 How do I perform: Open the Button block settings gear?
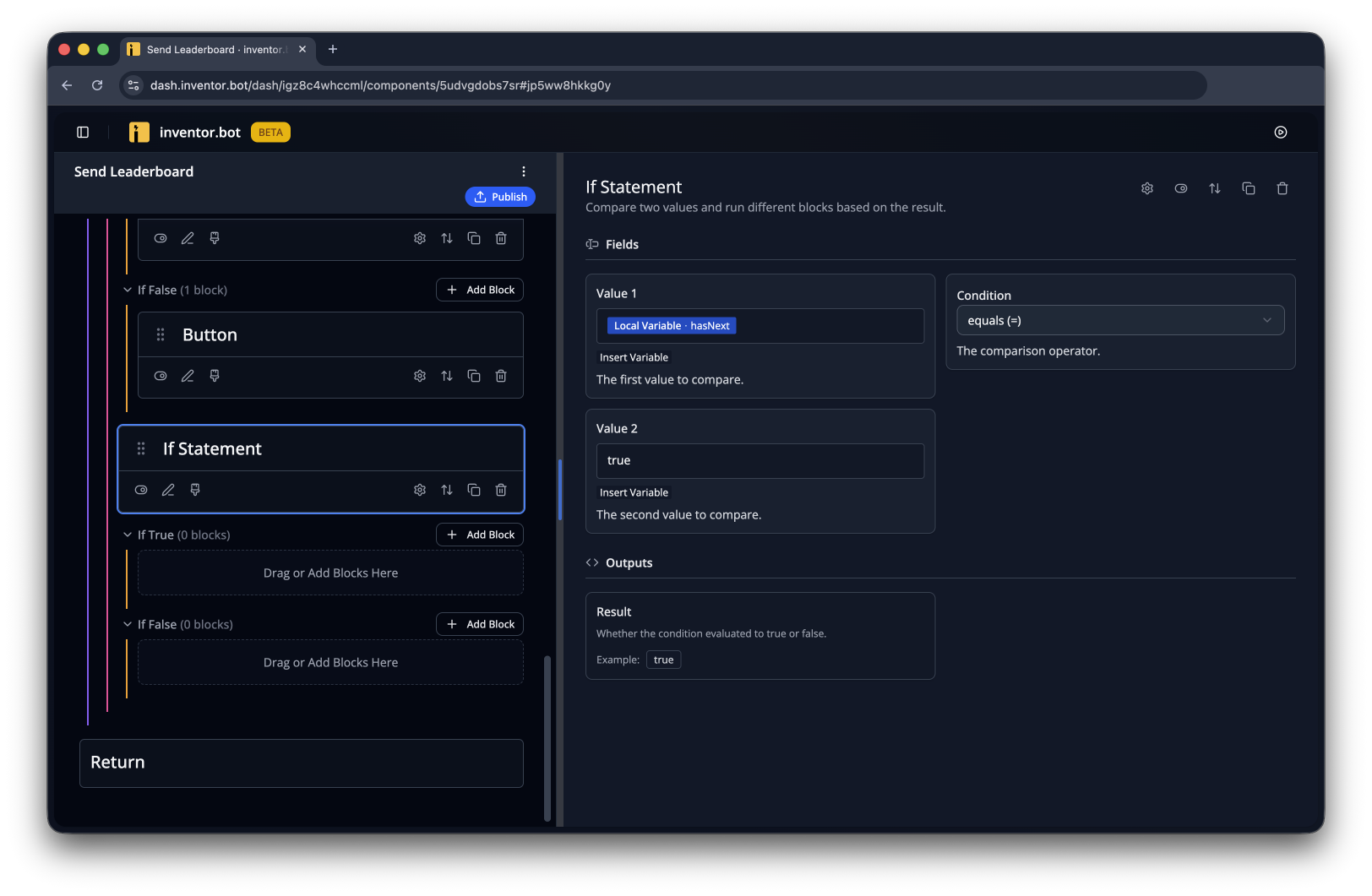pyautogui.click(x=420, y=376)
